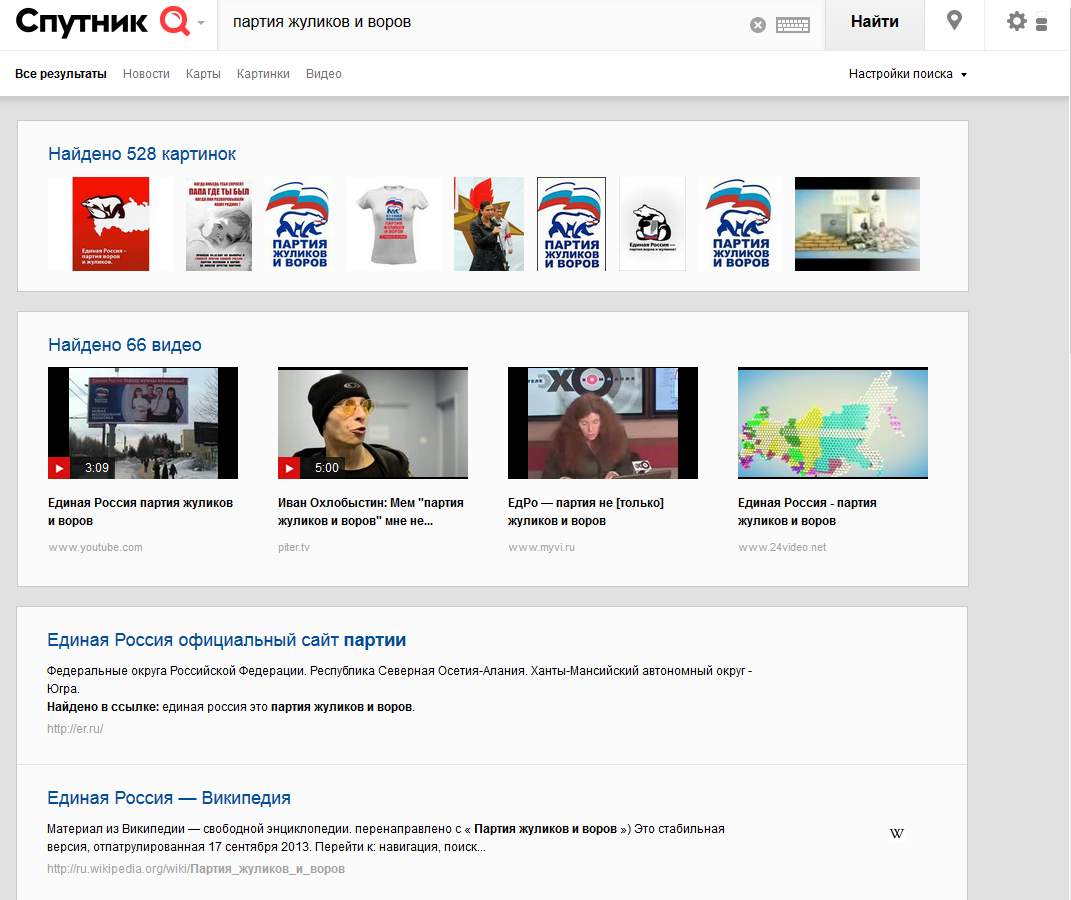Open the ЕдРо red-haired woman video thumbnail
Viewport: 1071px width, 900px height.
(603, 423)
